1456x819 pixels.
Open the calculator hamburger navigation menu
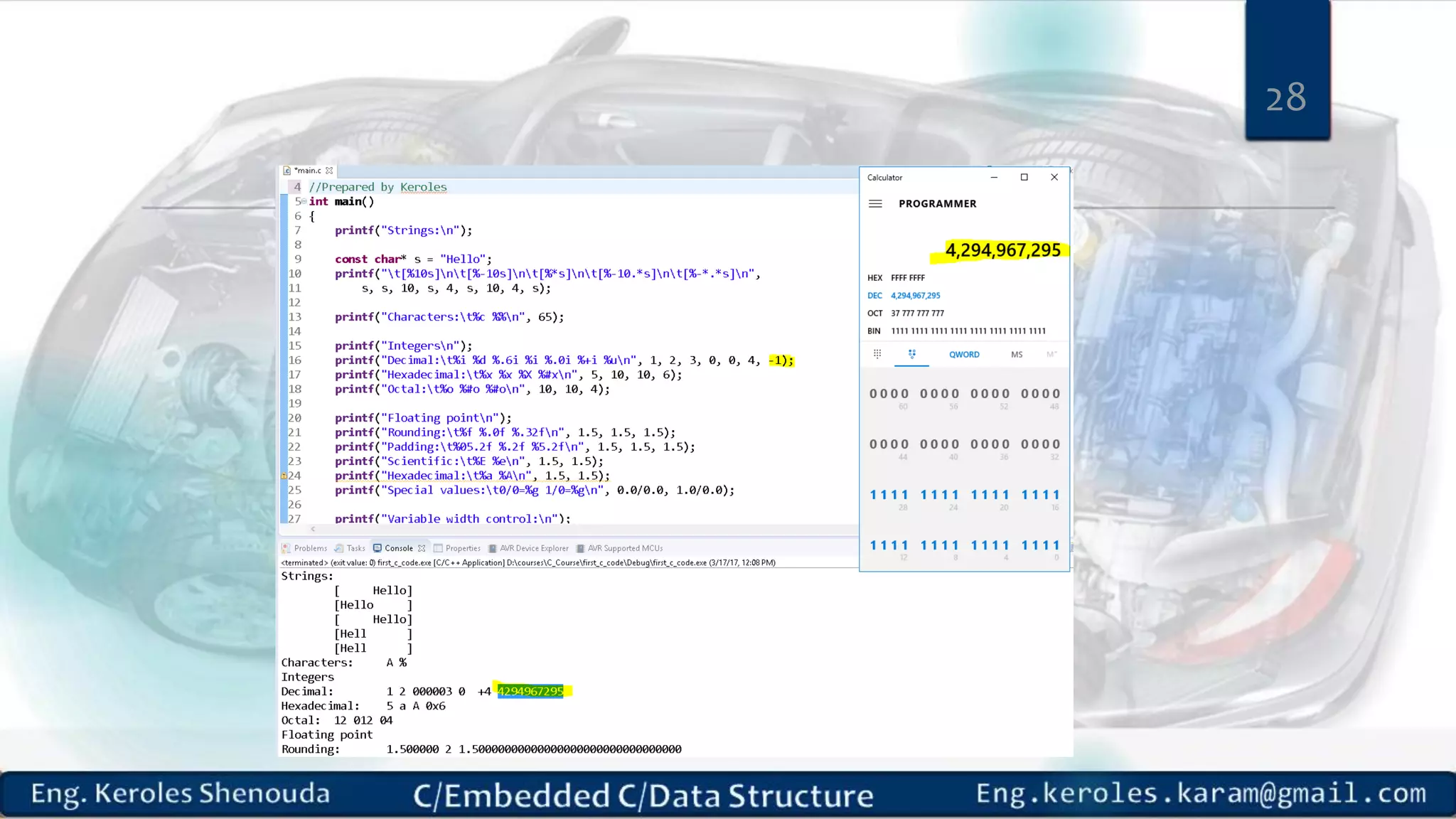tap(875, 204)
